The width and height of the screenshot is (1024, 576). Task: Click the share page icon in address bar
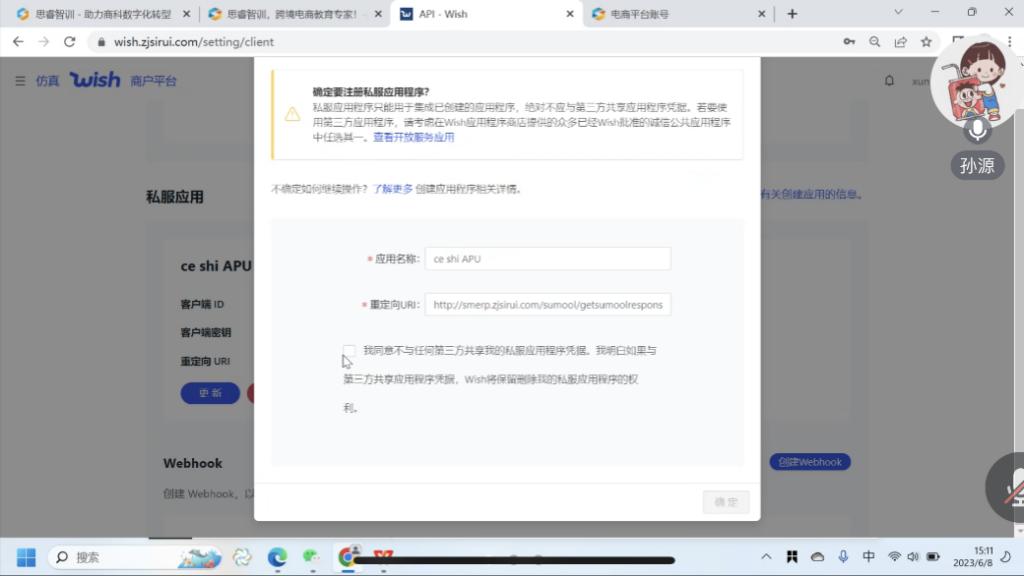[901, 42]
